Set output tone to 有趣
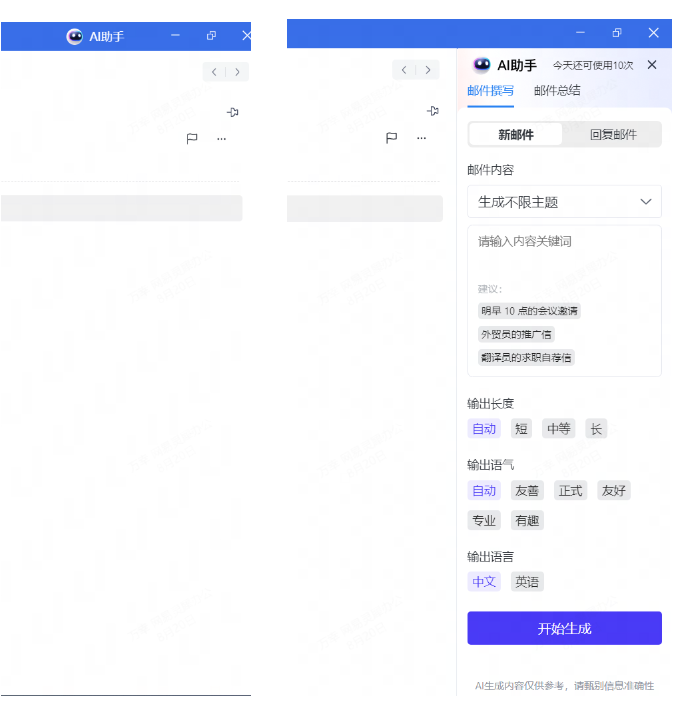 527,521
